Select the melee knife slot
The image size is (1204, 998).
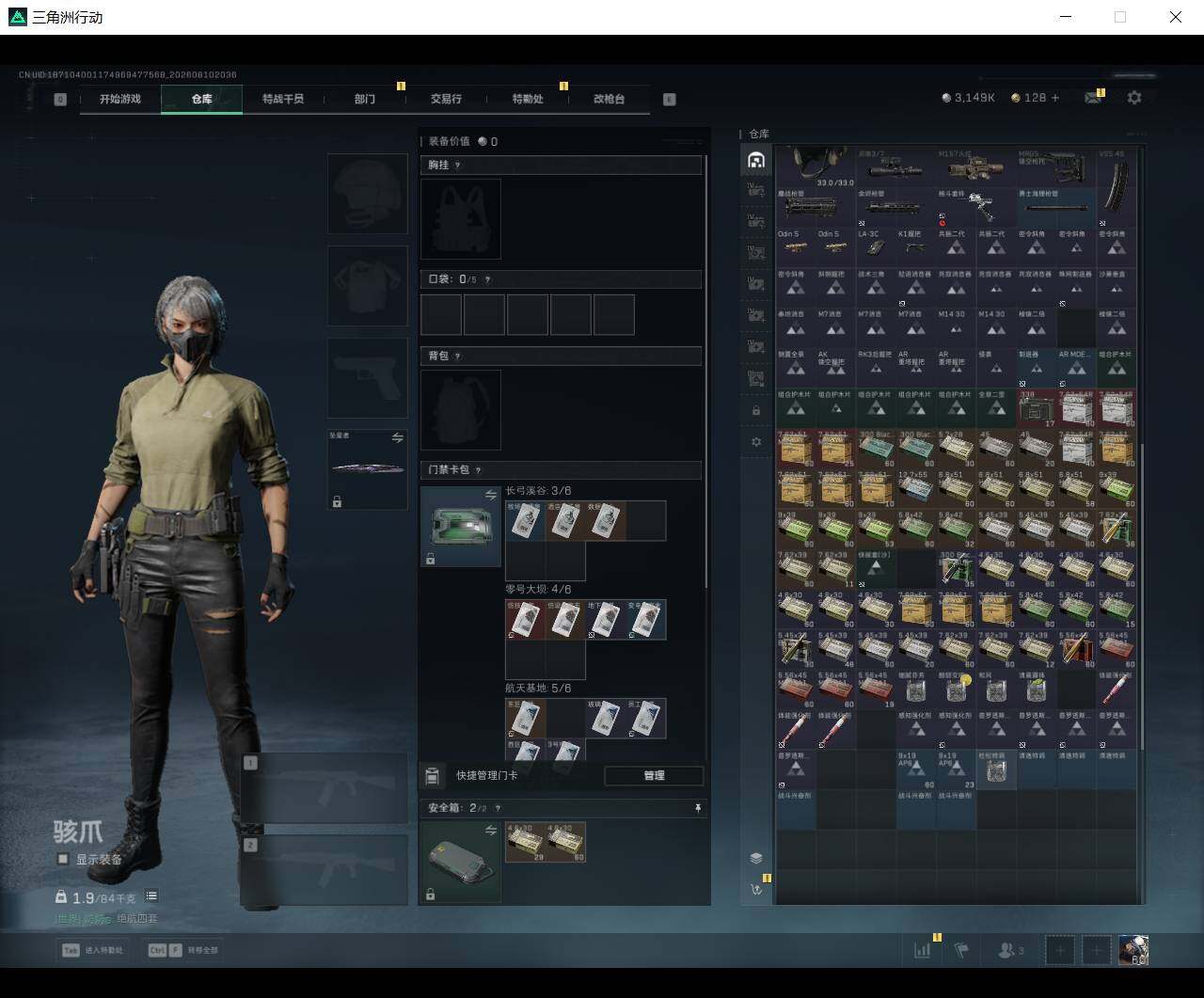(368, 469)
